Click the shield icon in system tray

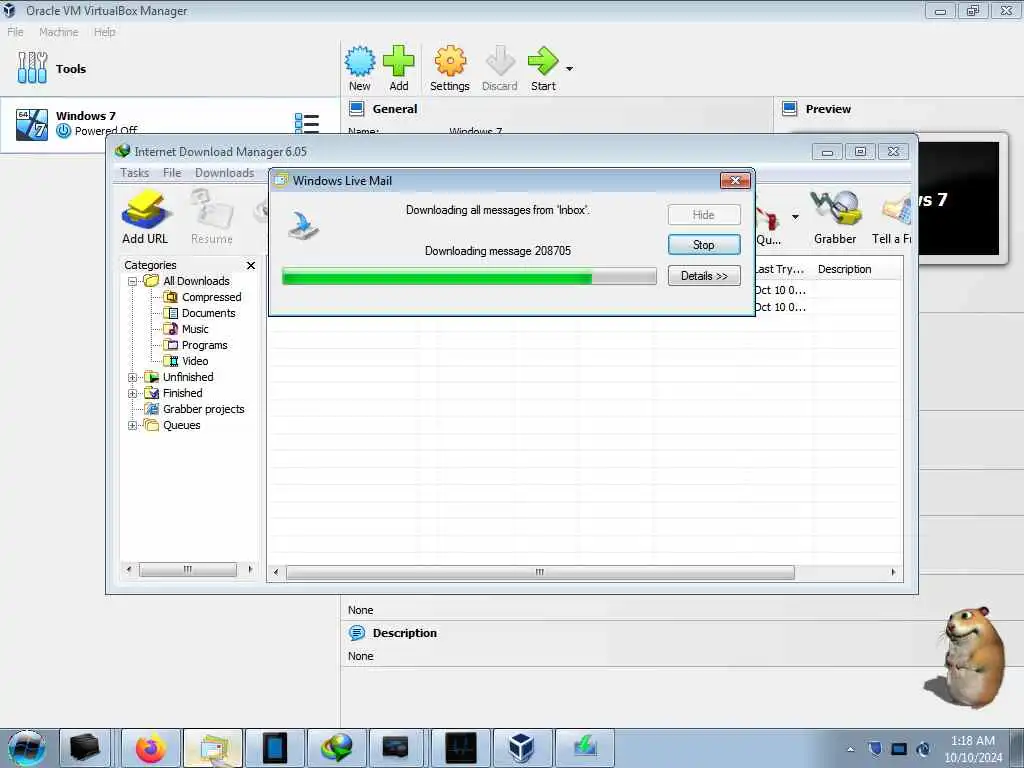(x=875, y=749)
